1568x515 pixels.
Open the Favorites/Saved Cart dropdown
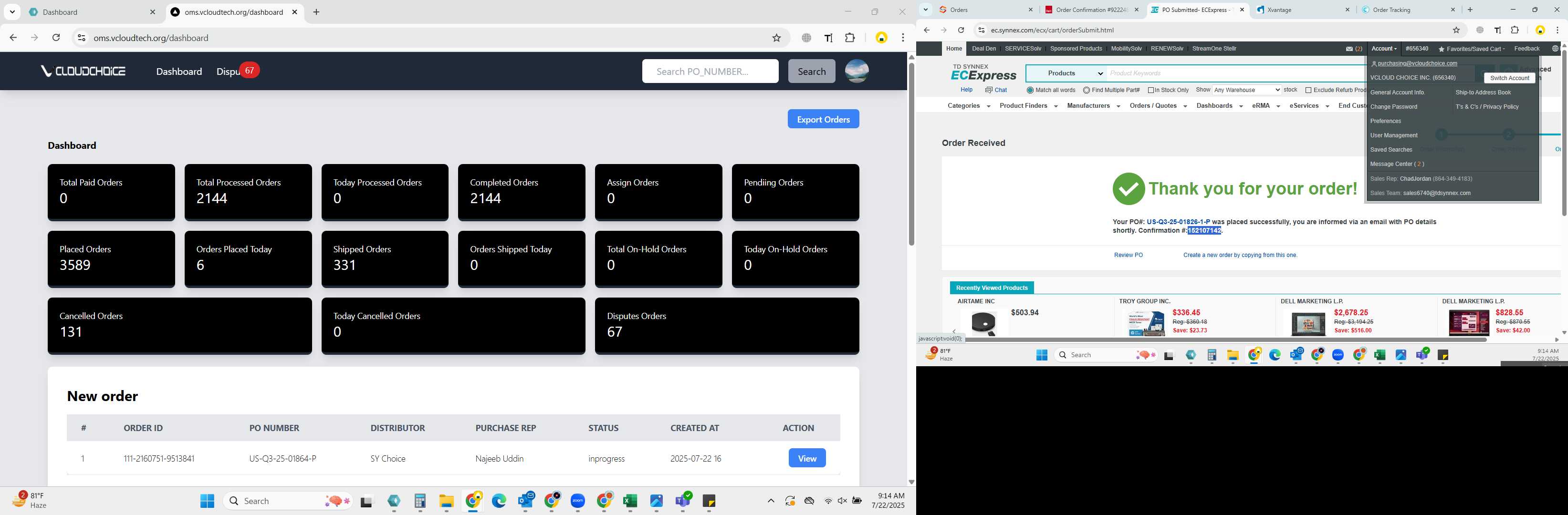click(1471, 49)
